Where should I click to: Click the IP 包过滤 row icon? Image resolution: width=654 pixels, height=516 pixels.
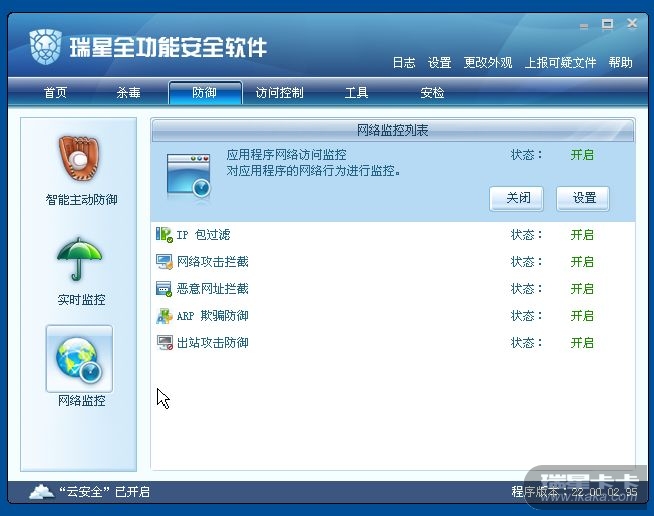tap(164, 234)
